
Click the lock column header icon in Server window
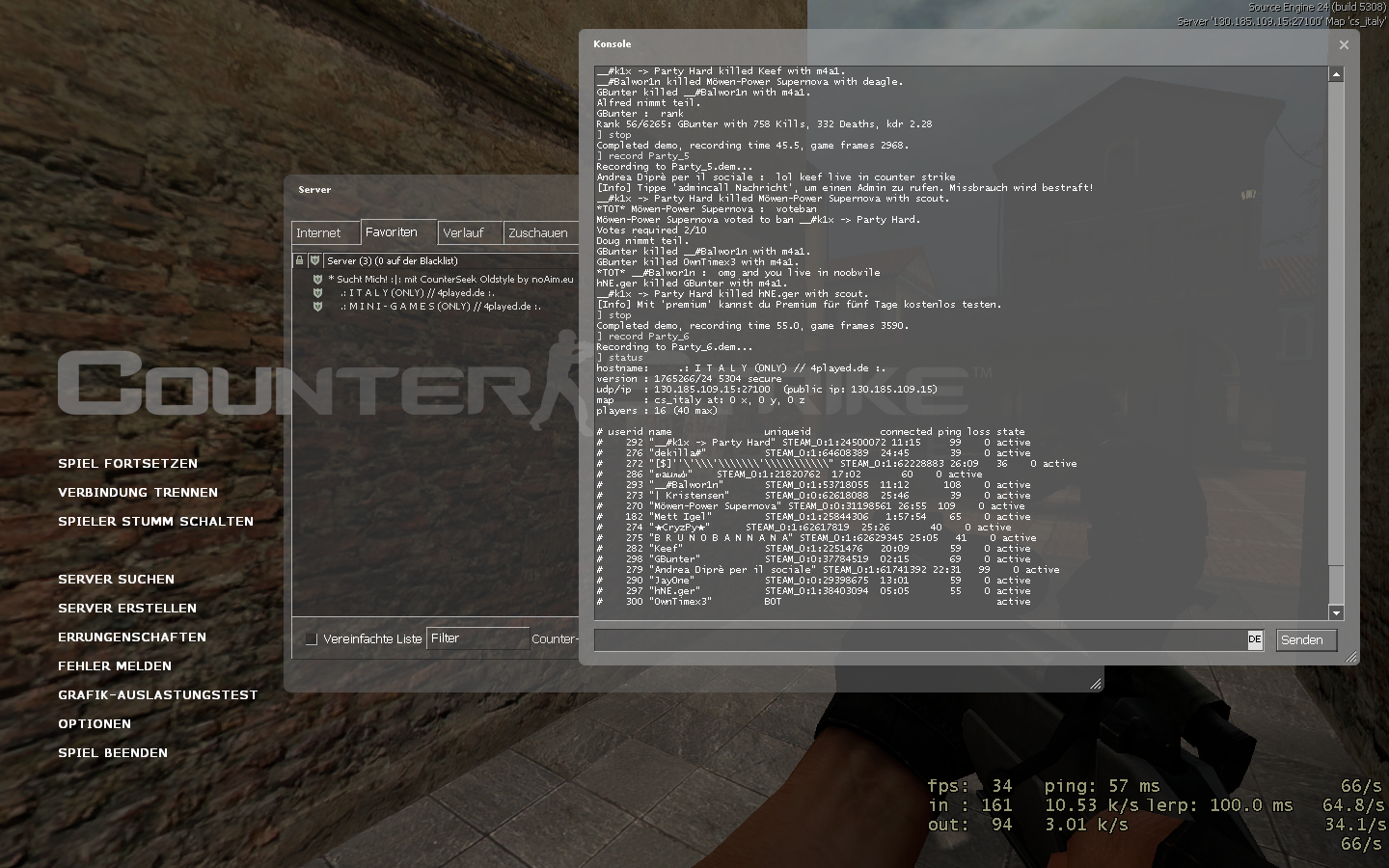click(299, 260)
